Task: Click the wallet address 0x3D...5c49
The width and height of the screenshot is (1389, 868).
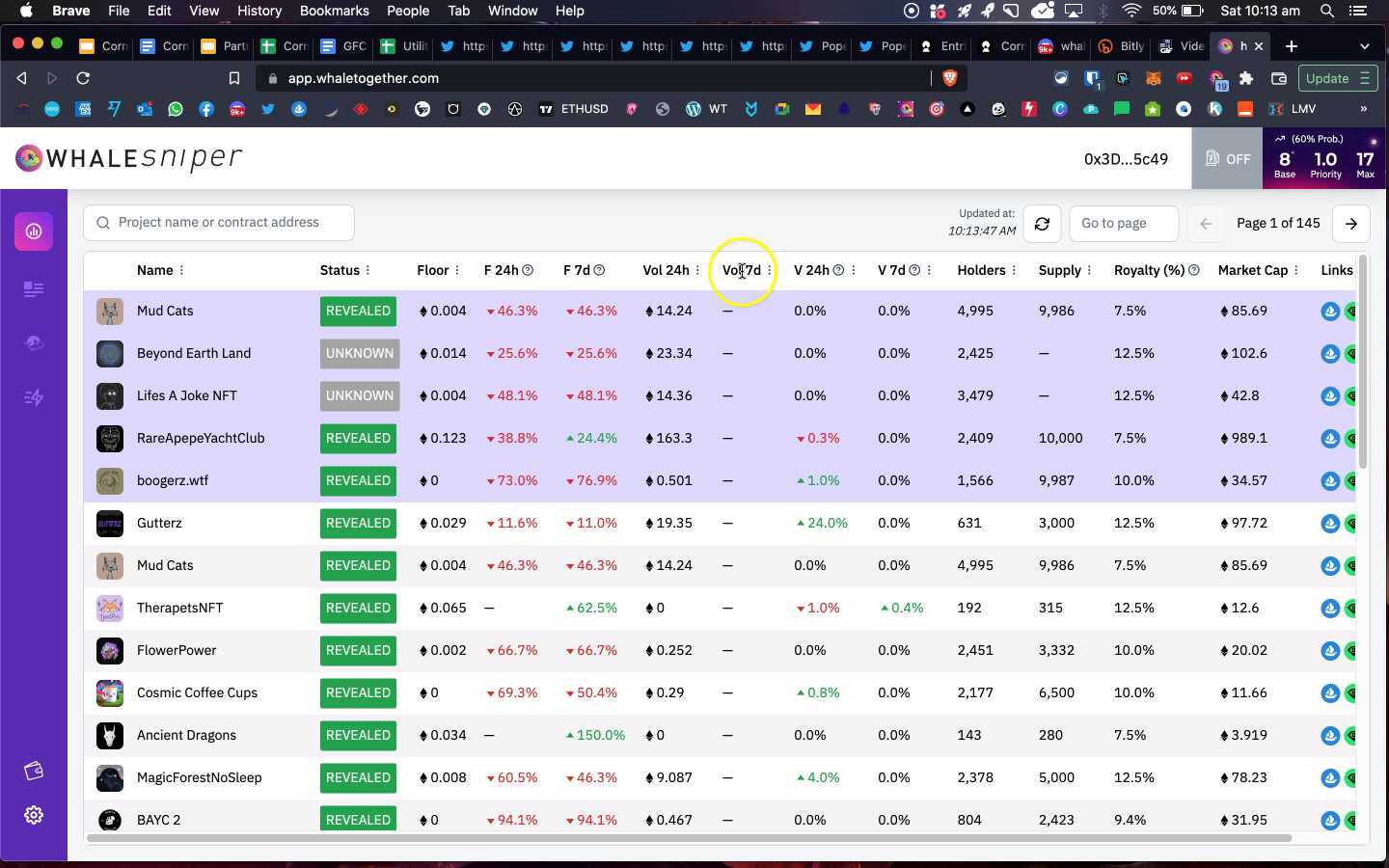Action: (x=1126, y=159)
